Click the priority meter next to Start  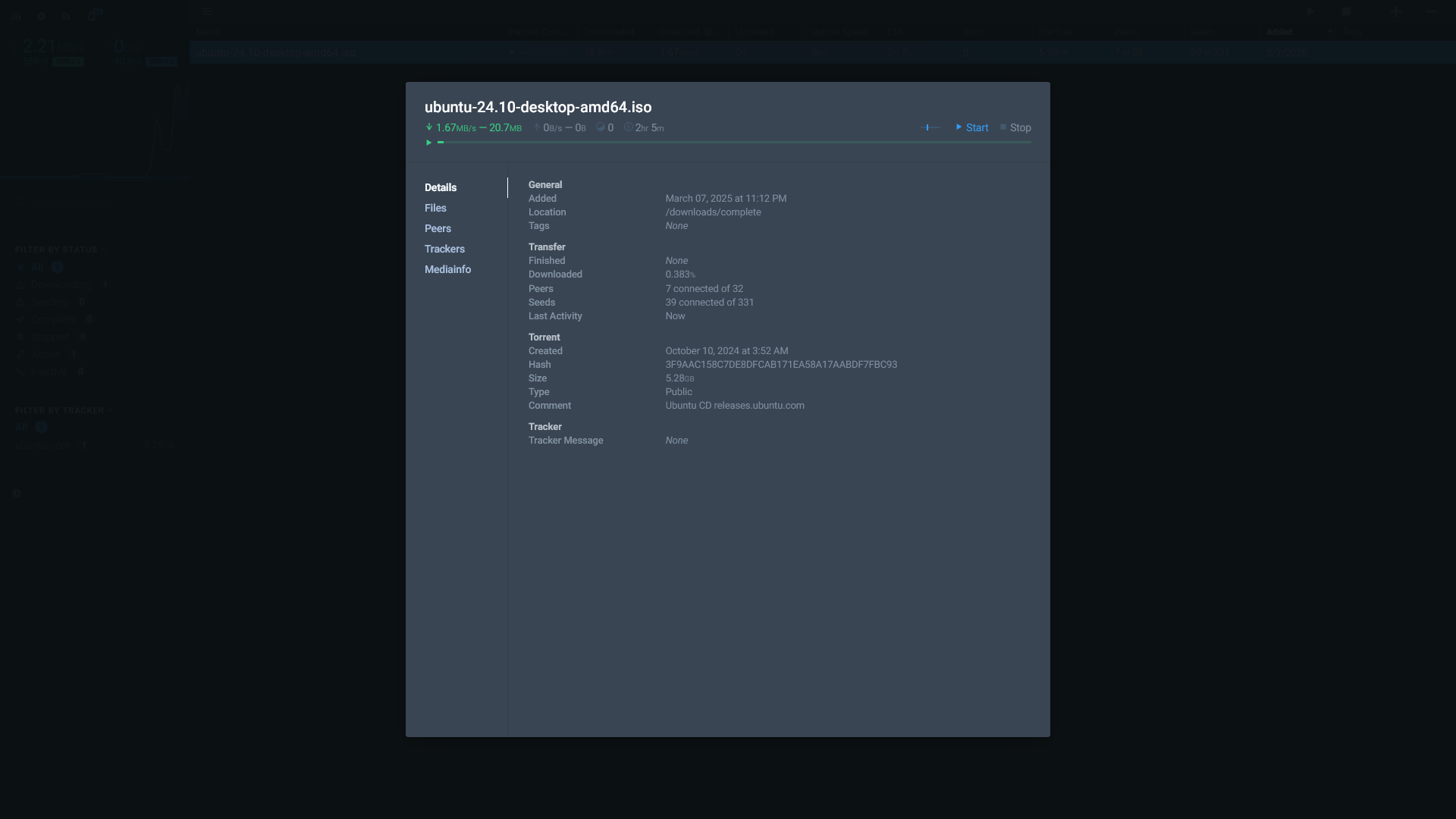[x=930, y=127]
